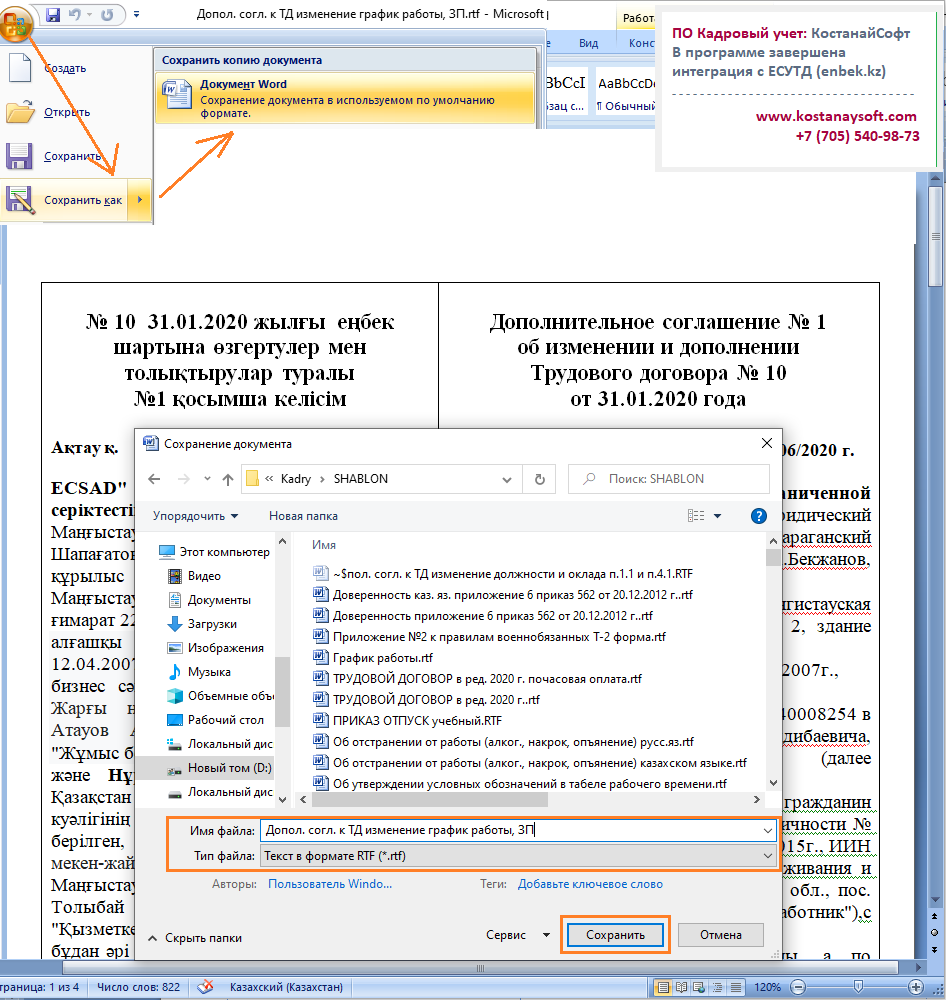
Task: Click the zoom slider handle
Action: (x=859, y=987)
